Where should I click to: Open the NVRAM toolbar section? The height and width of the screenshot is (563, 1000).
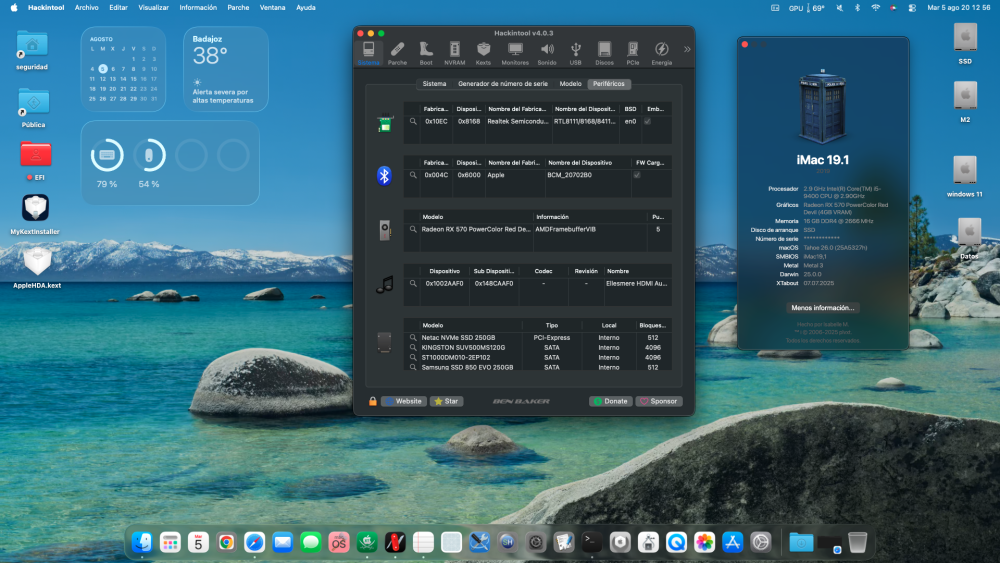455,53
